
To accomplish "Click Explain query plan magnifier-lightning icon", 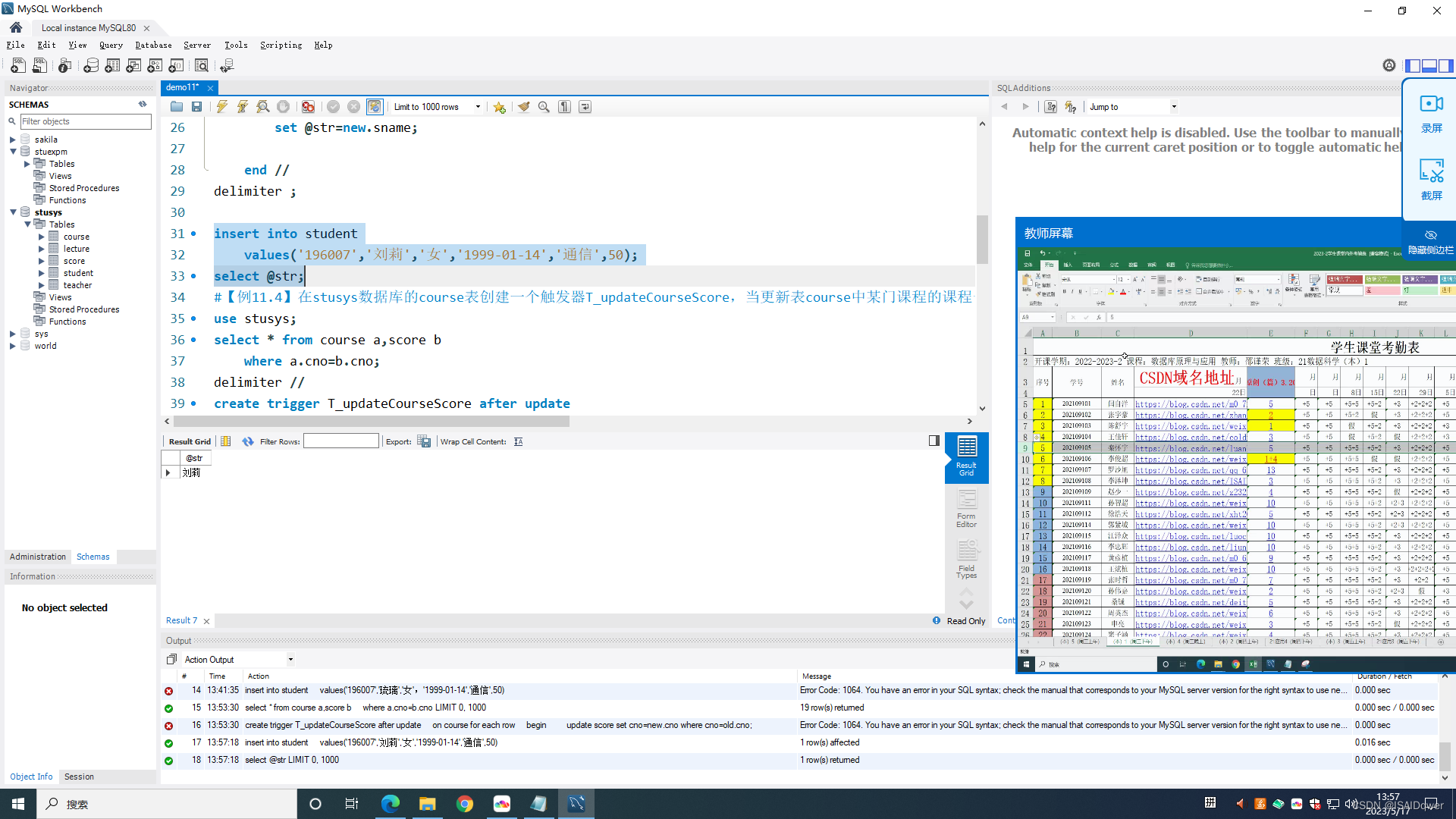I will [262, 107].
